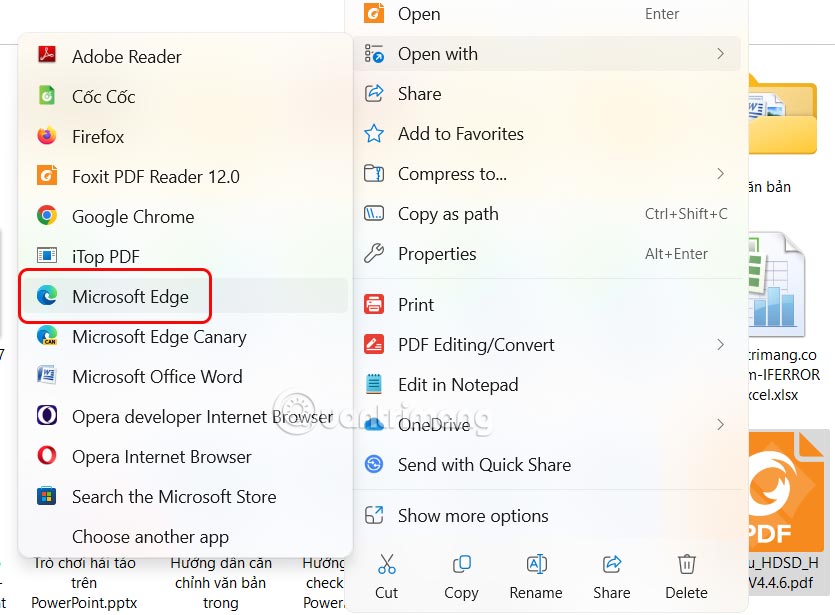Expand the OneDrive submenu arrow
The width and height of the screenshot is (835, 615).
[721, 424]
